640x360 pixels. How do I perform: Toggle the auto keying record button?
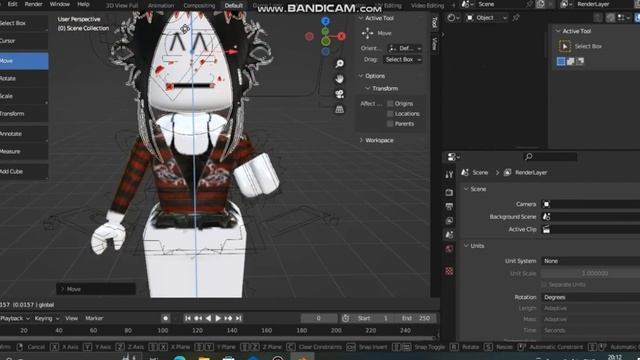[165, 318]
